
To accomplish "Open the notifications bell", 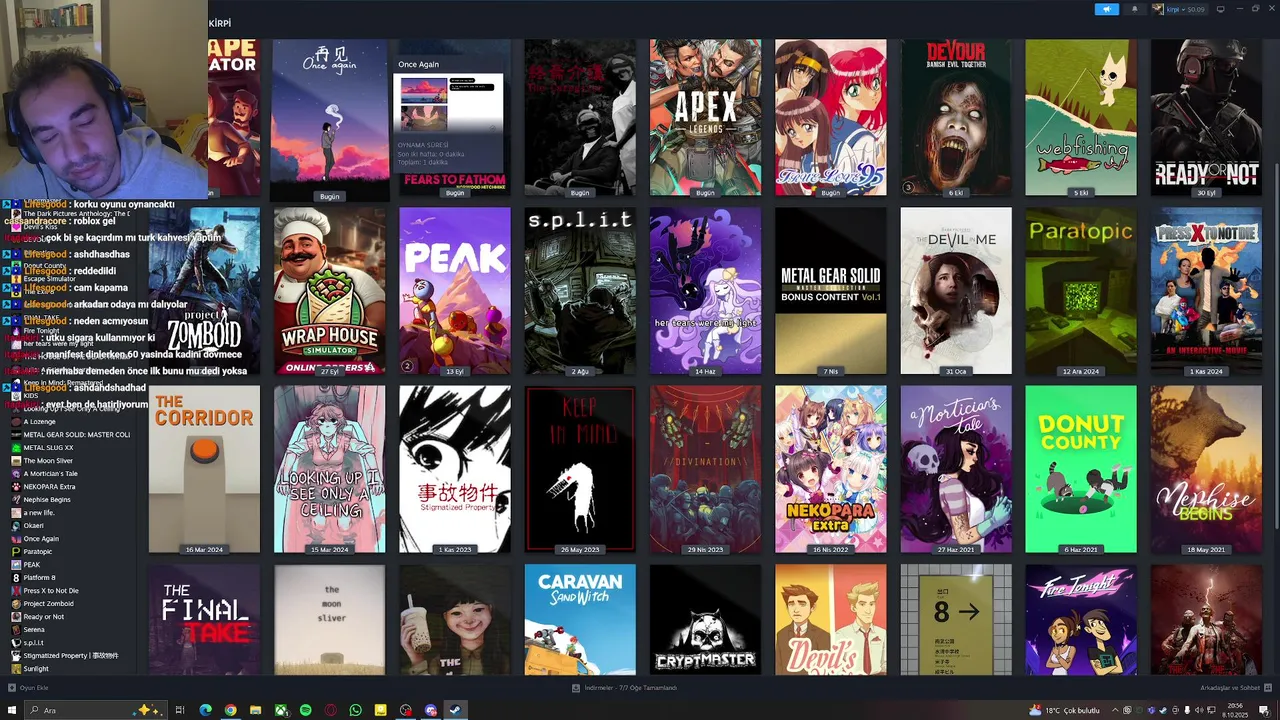I will [1134, 9].
